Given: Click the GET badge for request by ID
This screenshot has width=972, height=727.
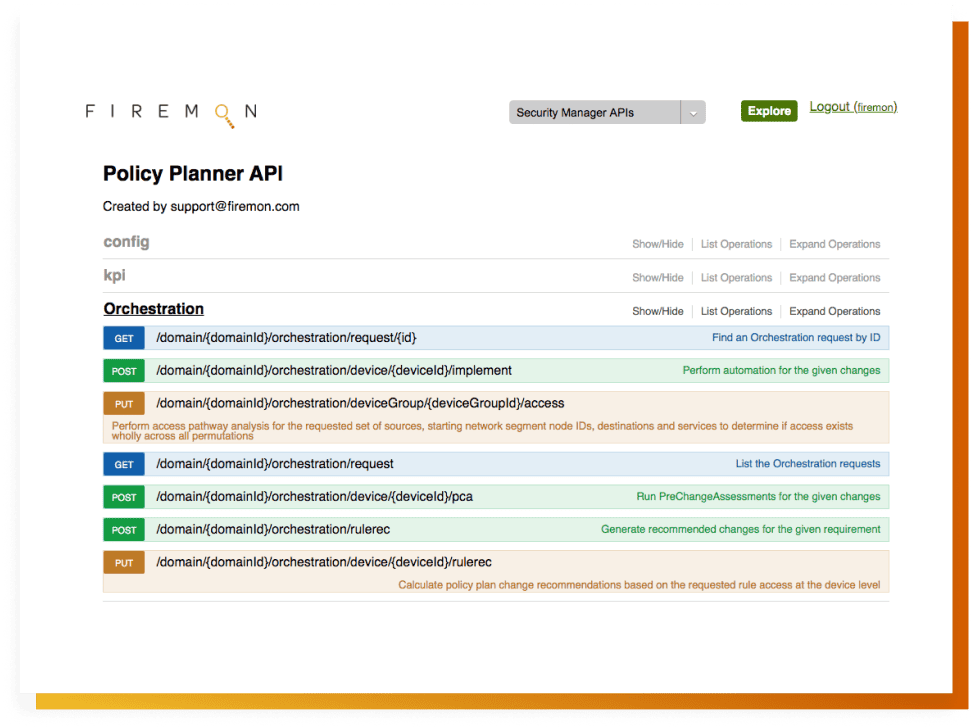Looking at the screenshot, I should tap(124, 338).
